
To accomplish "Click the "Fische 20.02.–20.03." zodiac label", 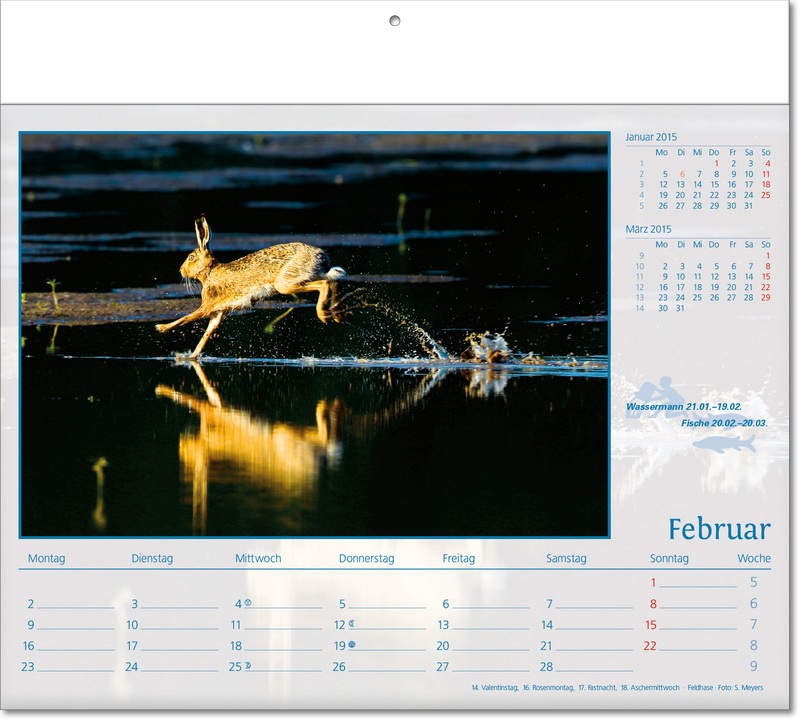I will (724, 423).
